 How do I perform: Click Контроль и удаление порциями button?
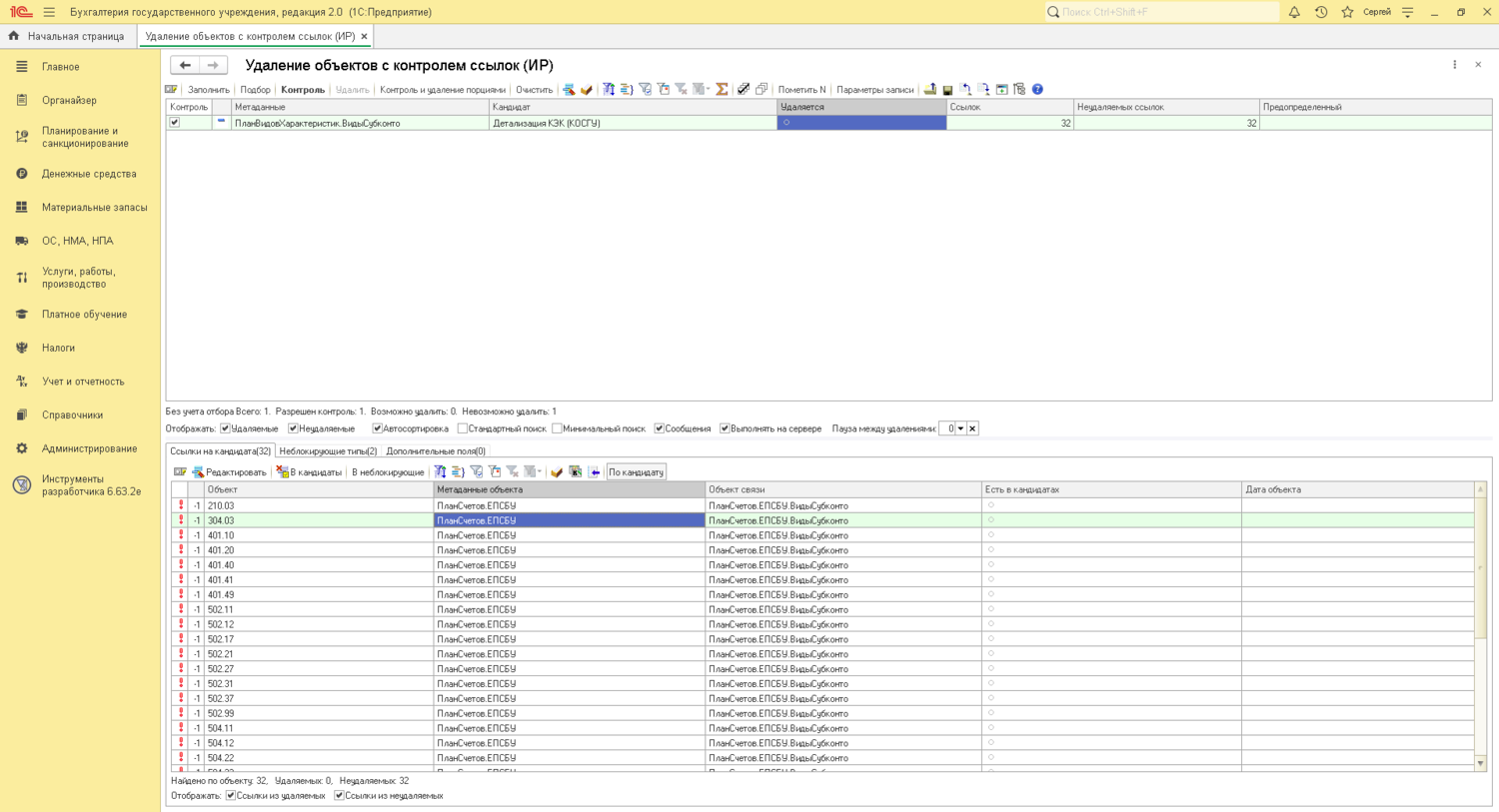click(442, 90)
